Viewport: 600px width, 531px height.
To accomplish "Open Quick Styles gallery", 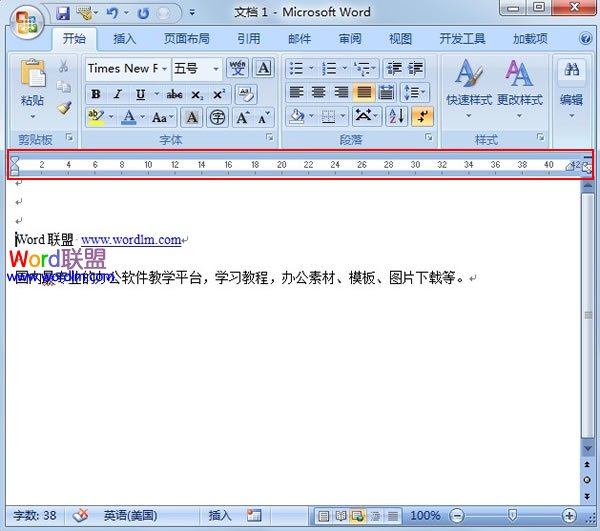I will point(469,89).
